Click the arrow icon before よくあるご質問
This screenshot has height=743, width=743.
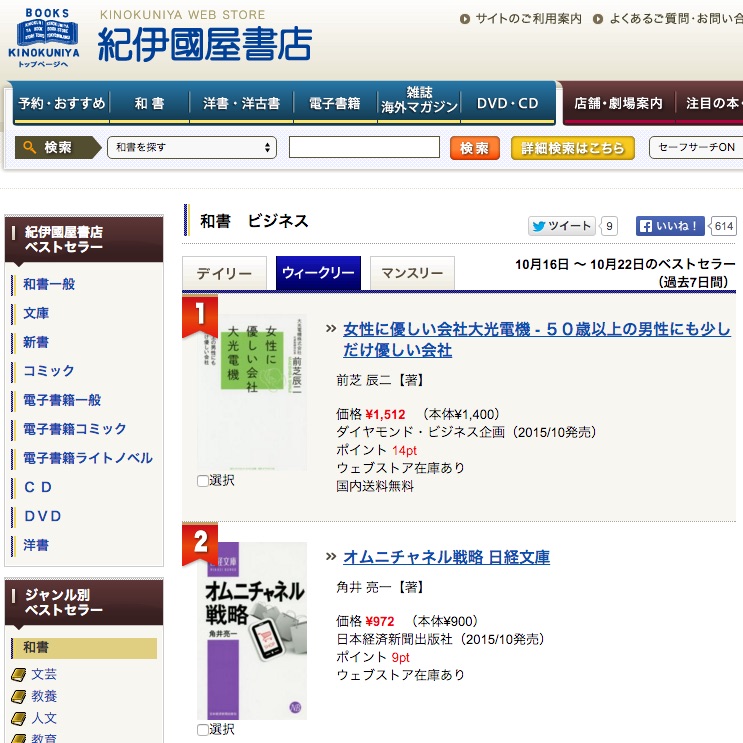[598, 19]
